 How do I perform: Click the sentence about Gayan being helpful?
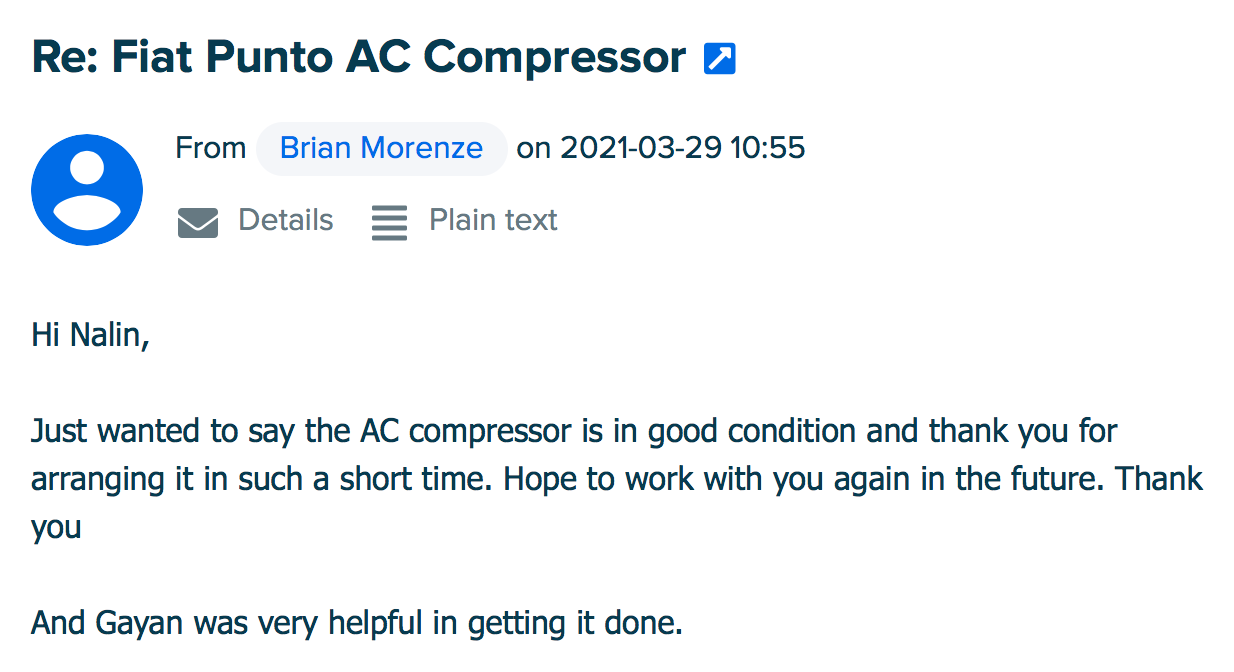357,623
